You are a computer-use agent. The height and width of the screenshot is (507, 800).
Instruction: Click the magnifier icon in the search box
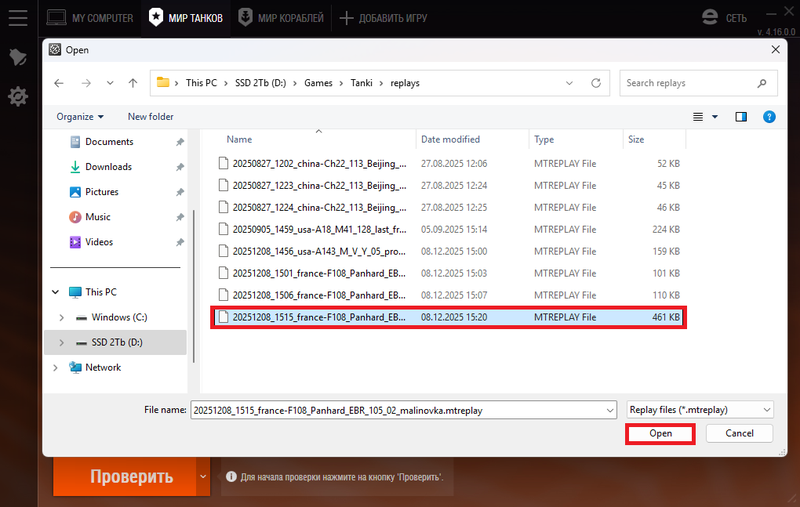tap(762, 83)
